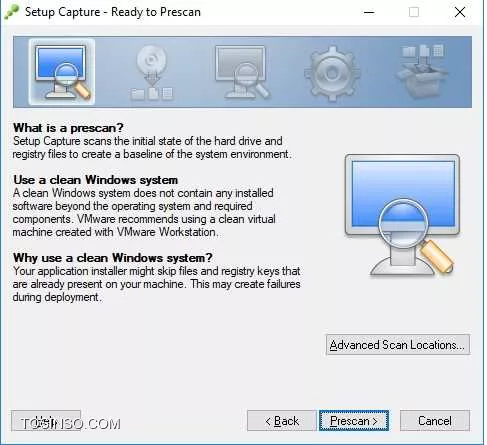Click the 'Why use a clean Windows system?' heading
This screenshot has width=487, height=445.
click(x=112, y=258)
